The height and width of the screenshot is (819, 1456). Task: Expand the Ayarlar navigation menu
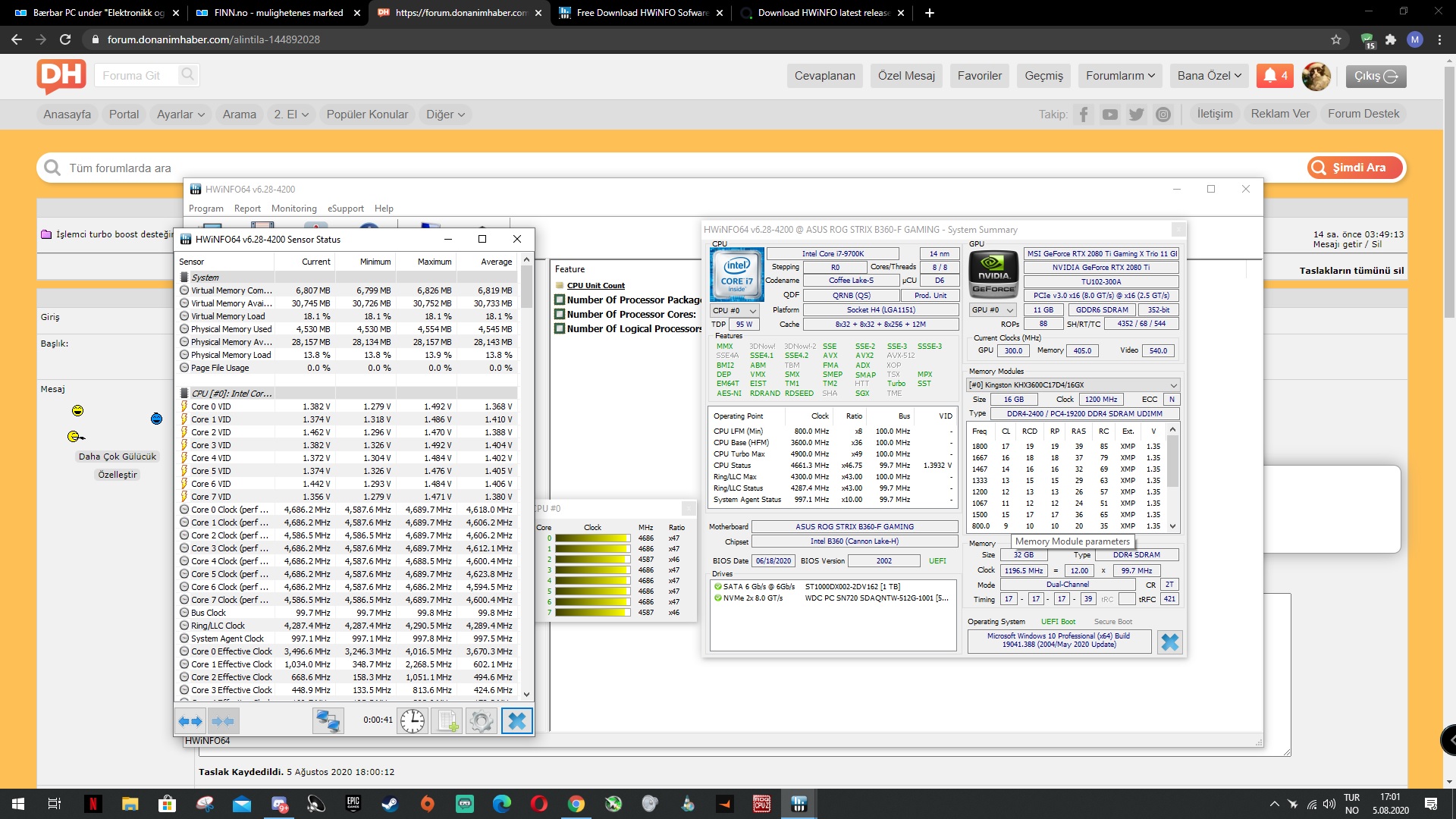(180, 115)
